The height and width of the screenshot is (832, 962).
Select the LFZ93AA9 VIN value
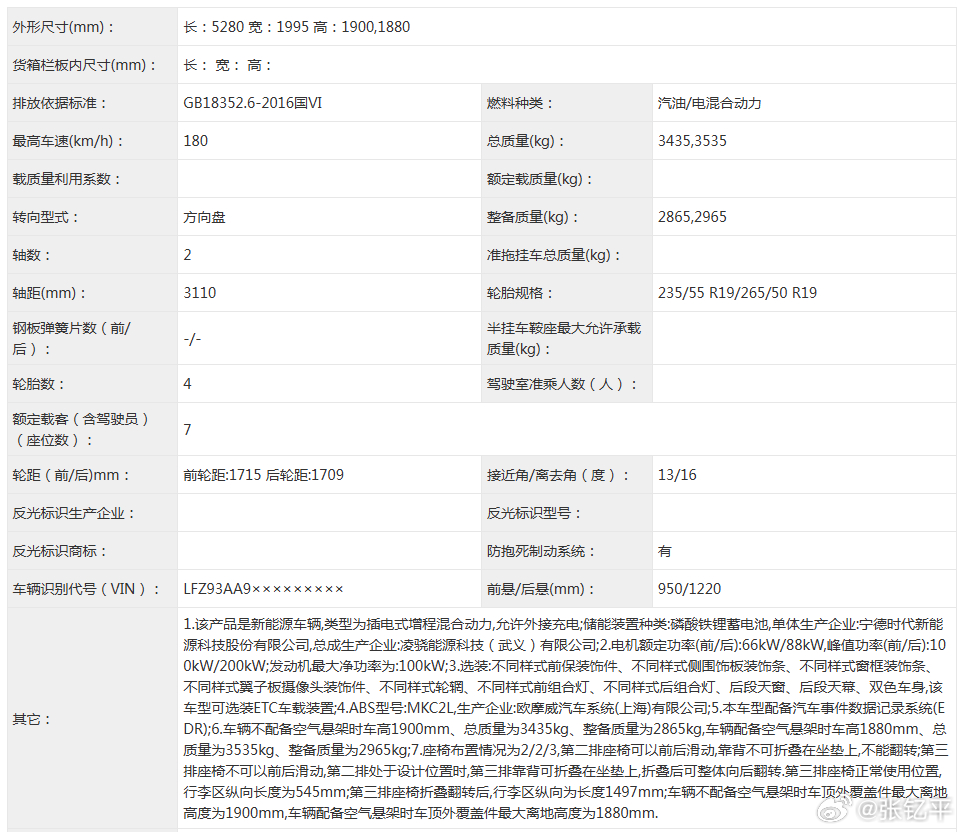click(263, 589)
